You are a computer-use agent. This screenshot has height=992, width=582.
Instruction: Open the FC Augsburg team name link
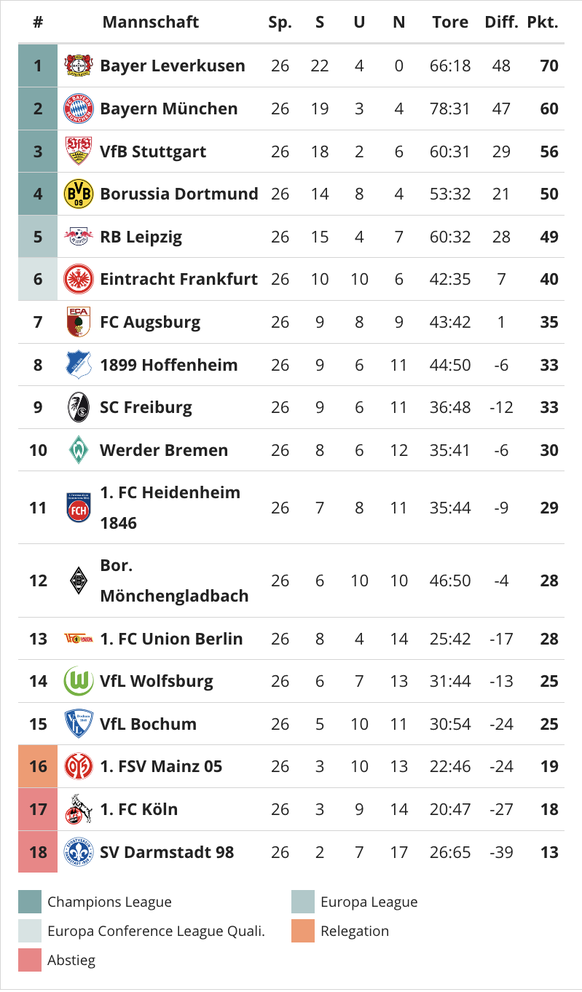click(150, 322)
